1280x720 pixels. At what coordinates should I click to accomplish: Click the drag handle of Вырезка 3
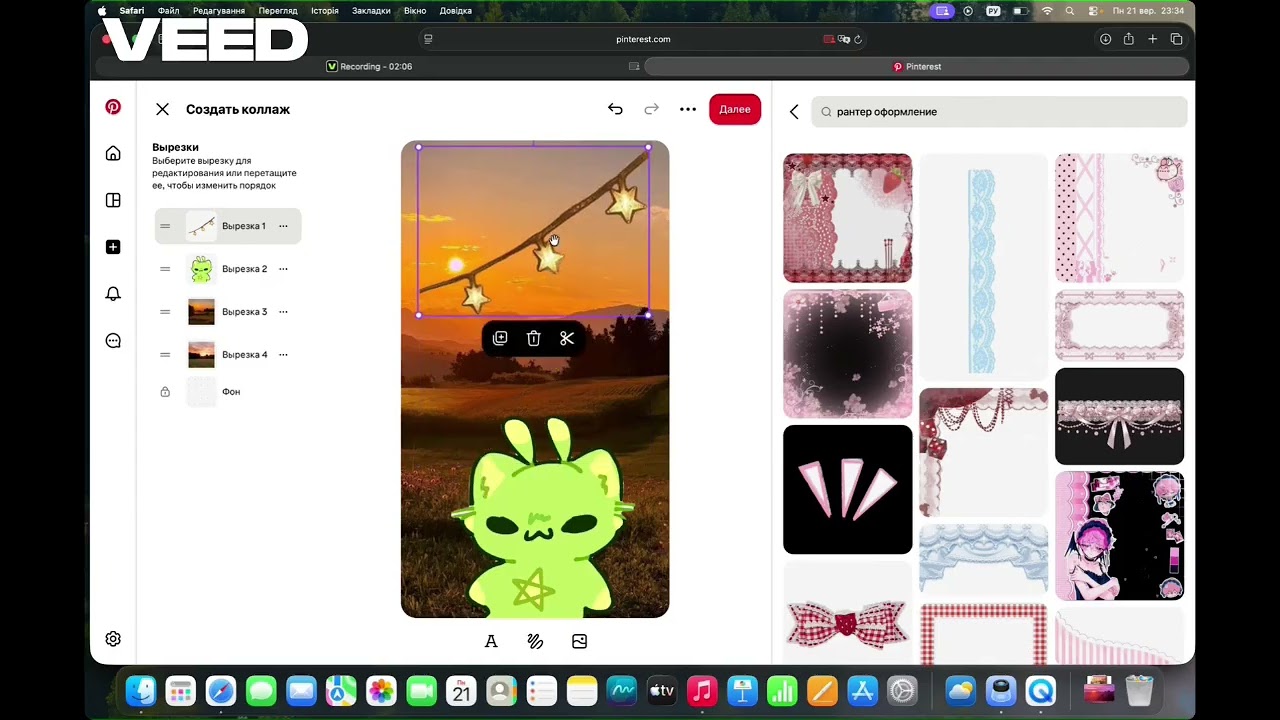(x=165, y=312)
